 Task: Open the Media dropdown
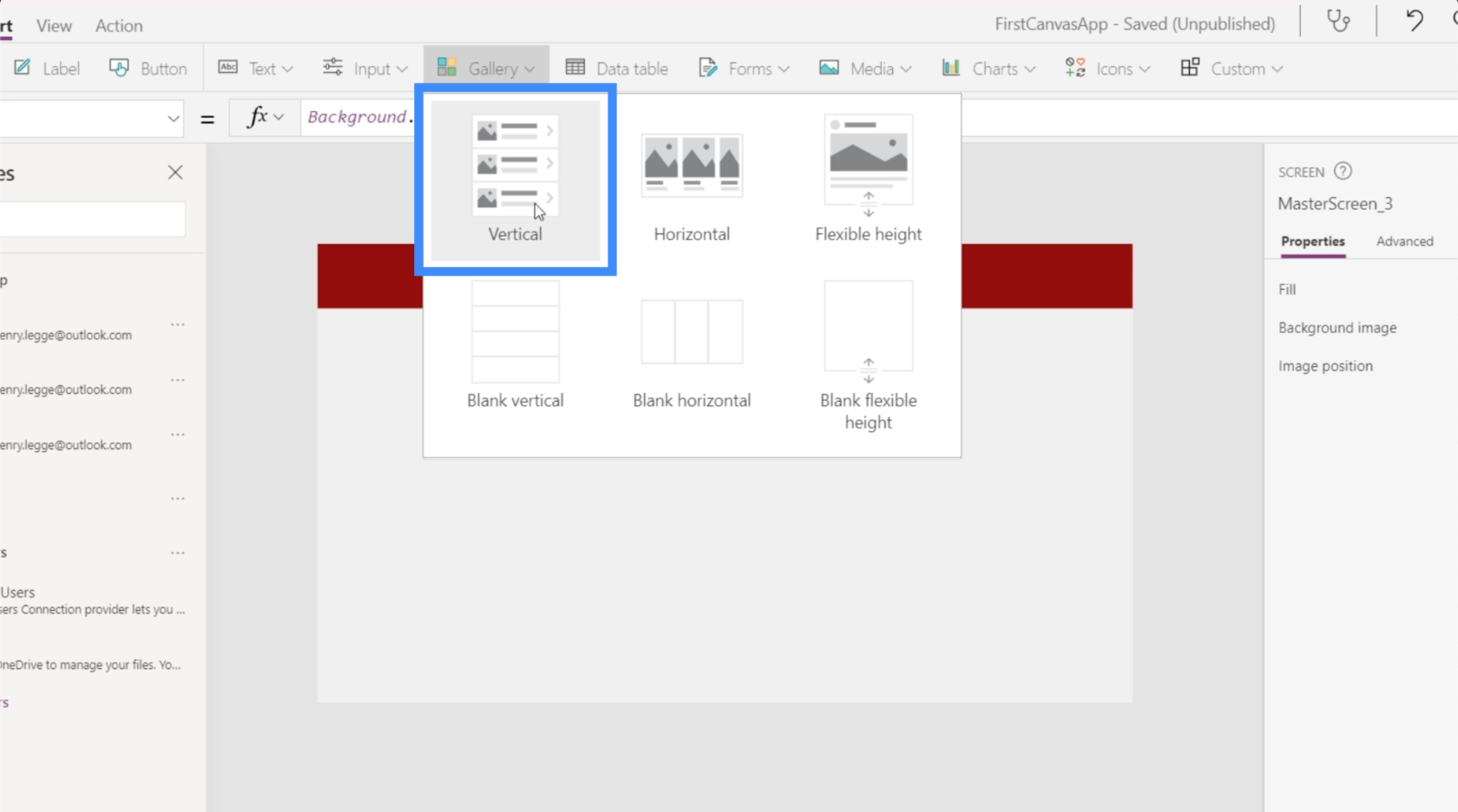(x=865, y=69)
